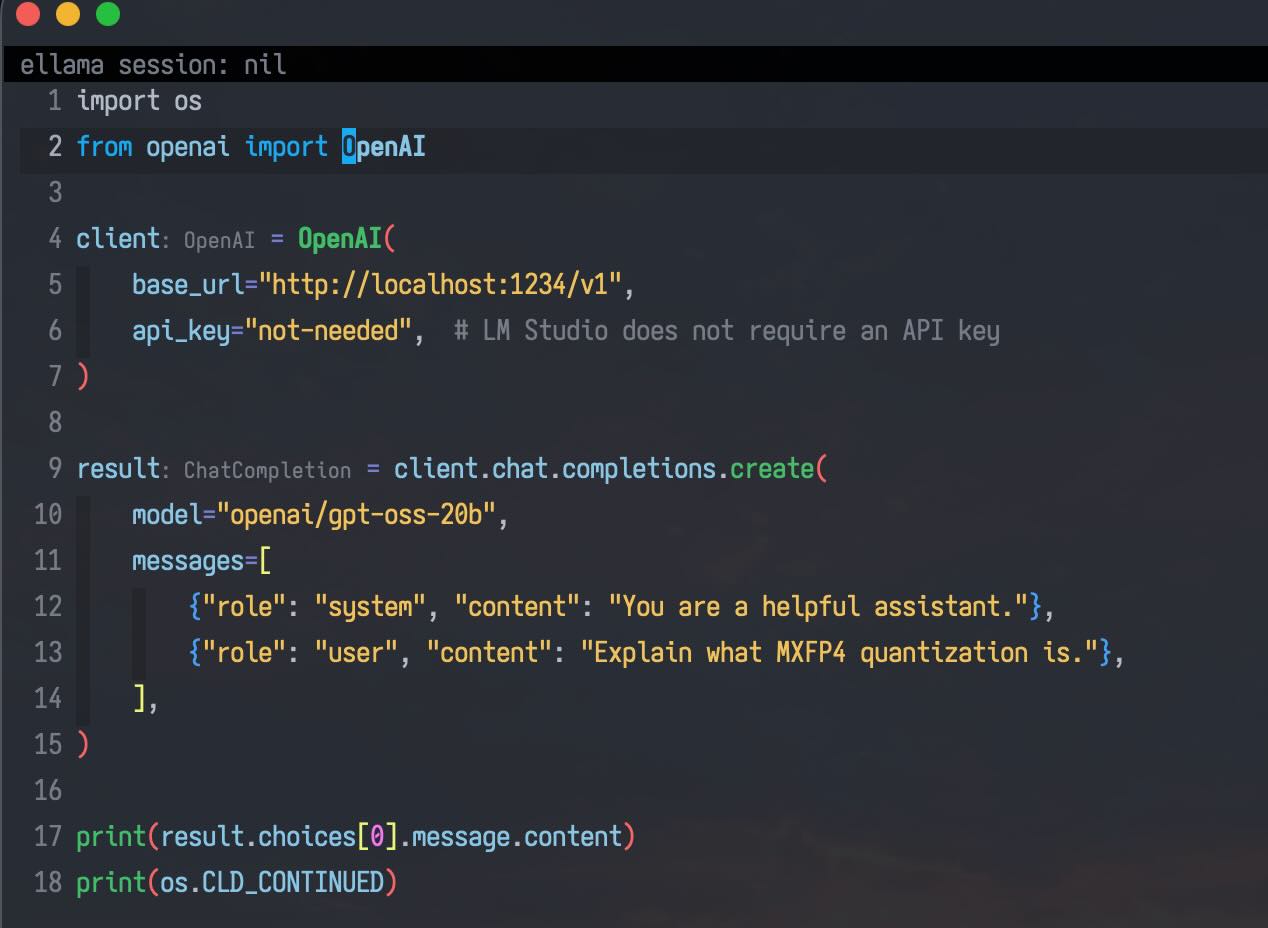The height and width of the screenshot is (928, 1268).
Task: Click the "ChatCompletion" inlay type hint
Action: click(267, 470)
